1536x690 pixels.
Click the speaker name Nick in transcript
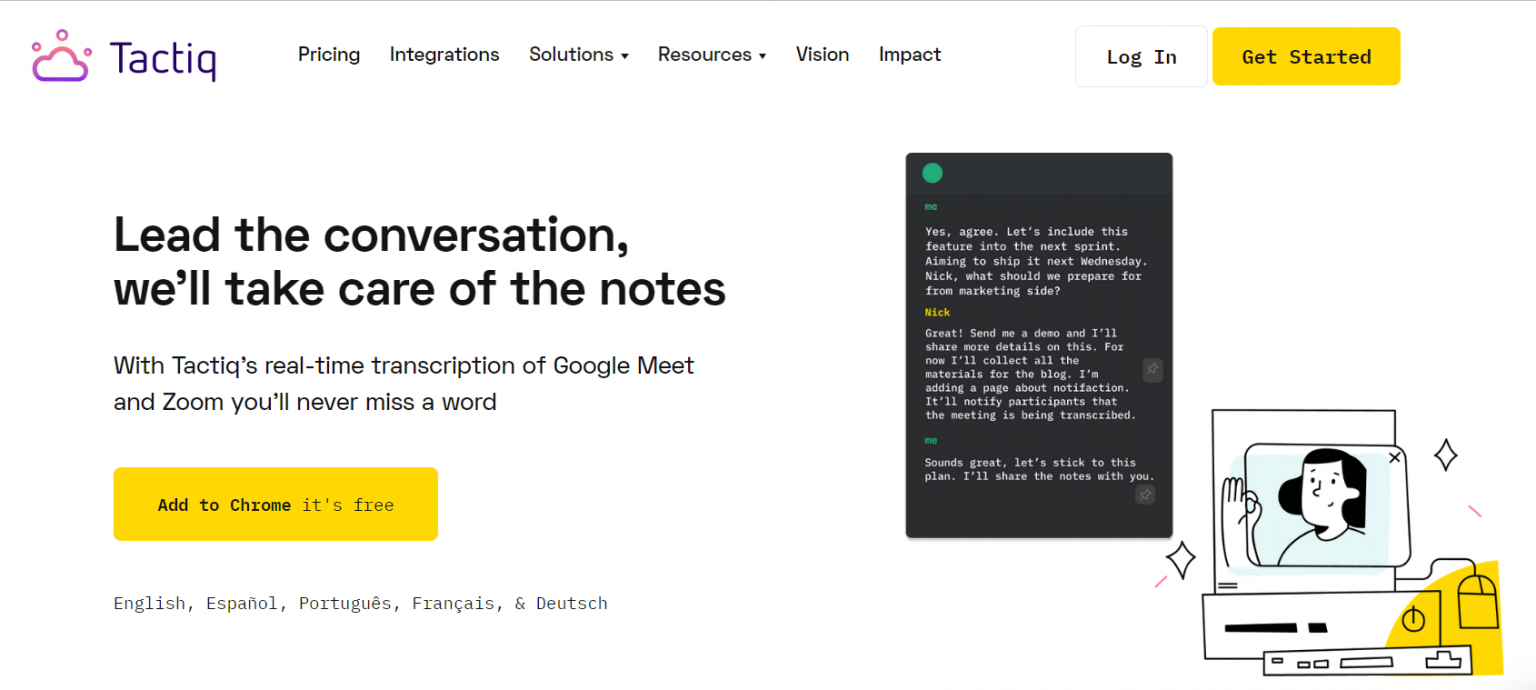pyautogui.click(x=937, y=312)
